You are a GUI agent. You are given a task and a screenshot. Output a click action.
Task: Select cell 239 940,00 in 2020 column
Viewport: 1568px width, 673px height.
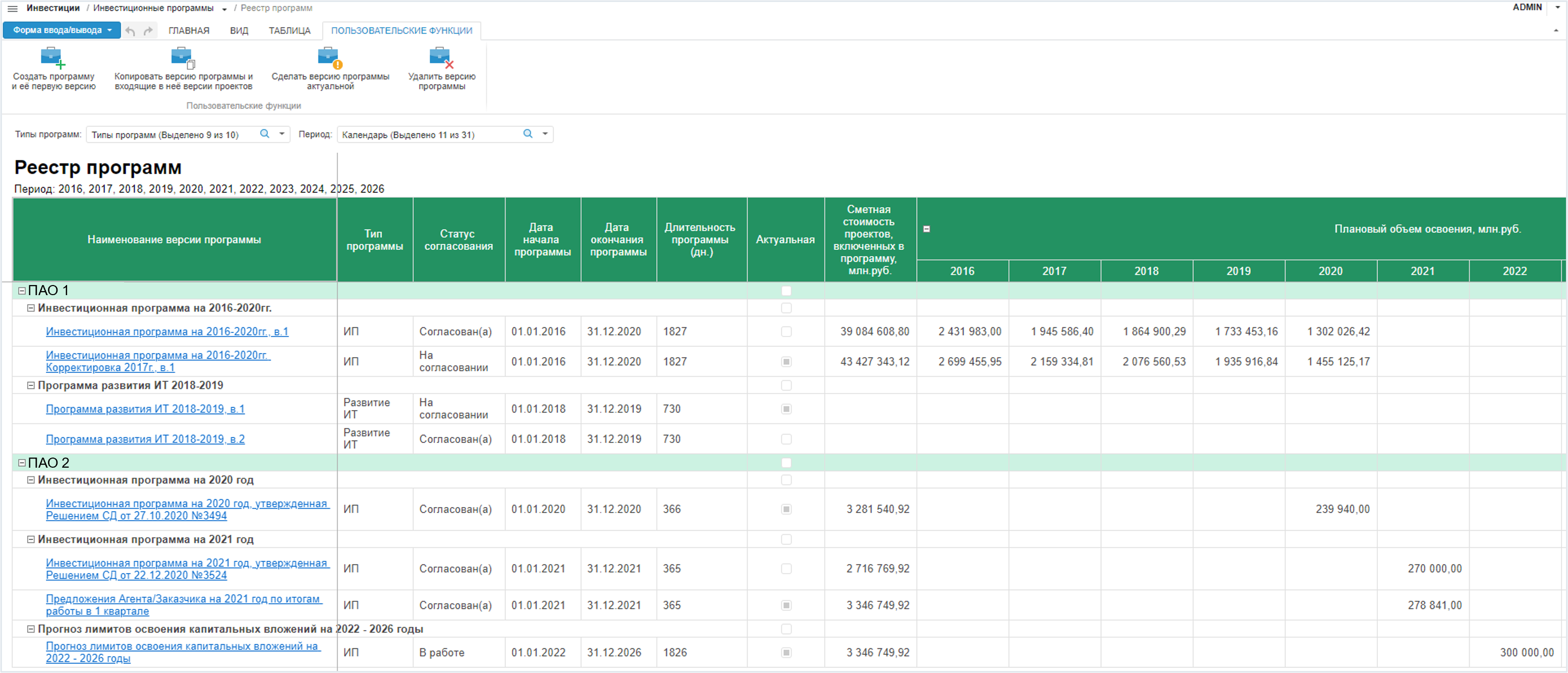(1330, 510)
